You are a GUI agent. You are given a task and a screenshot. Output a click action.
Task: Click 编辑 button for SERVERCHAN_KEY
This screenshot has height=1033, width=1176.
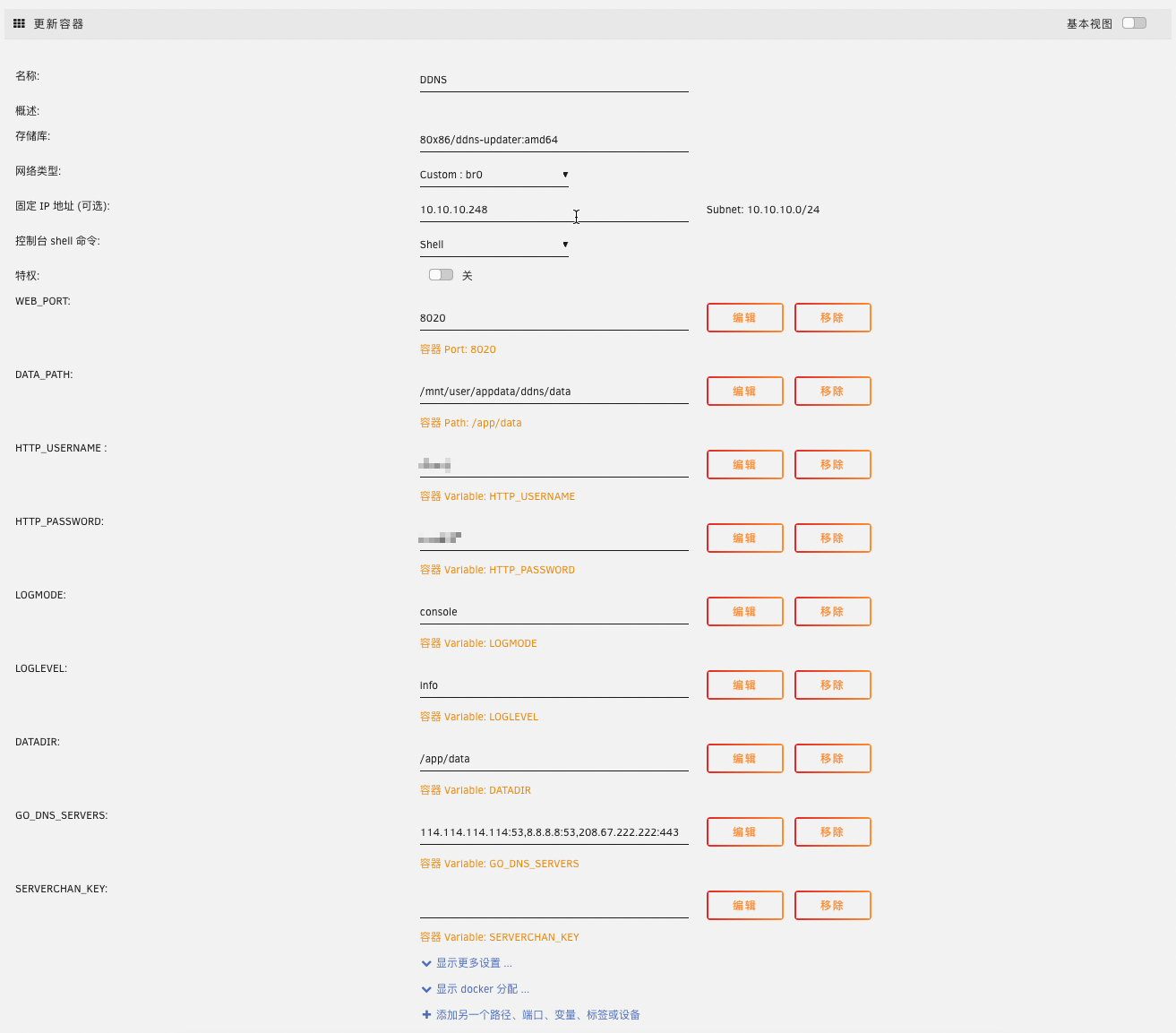point(745,905)
